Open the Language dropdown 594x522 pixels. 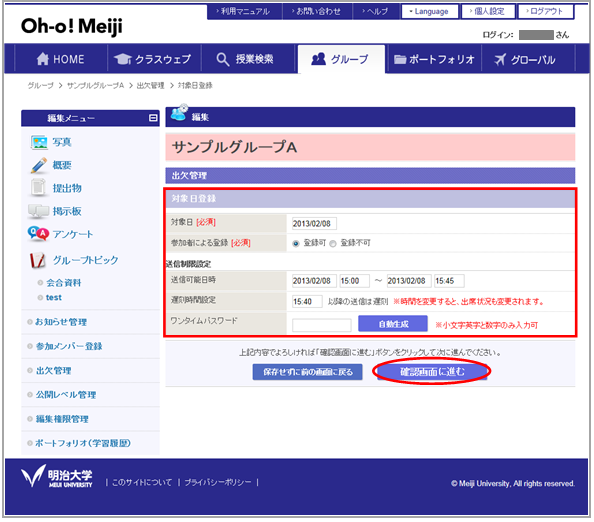430,11
